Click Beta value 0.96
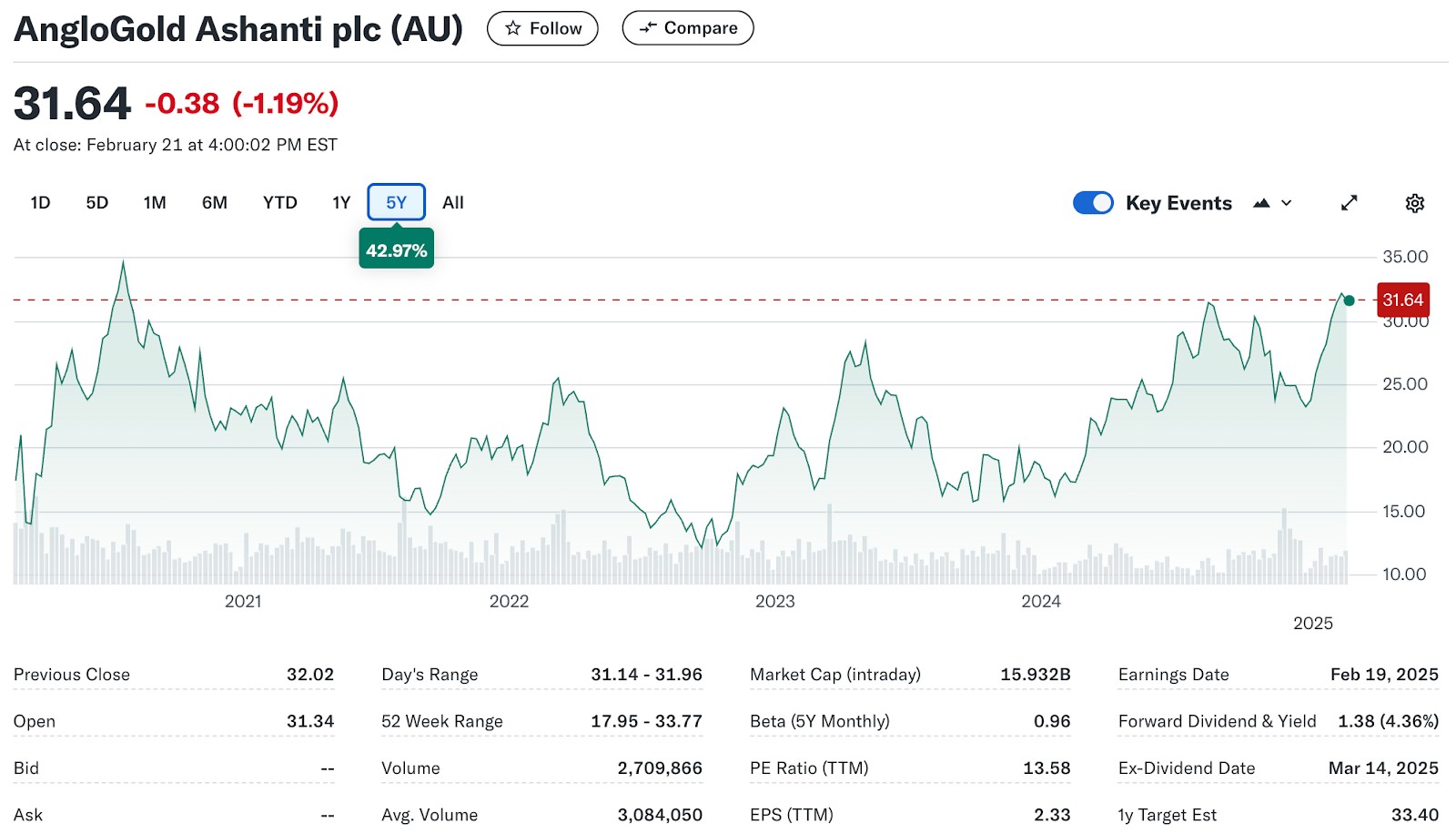The image size is (1456, 834). click(x=1052, y=721)
